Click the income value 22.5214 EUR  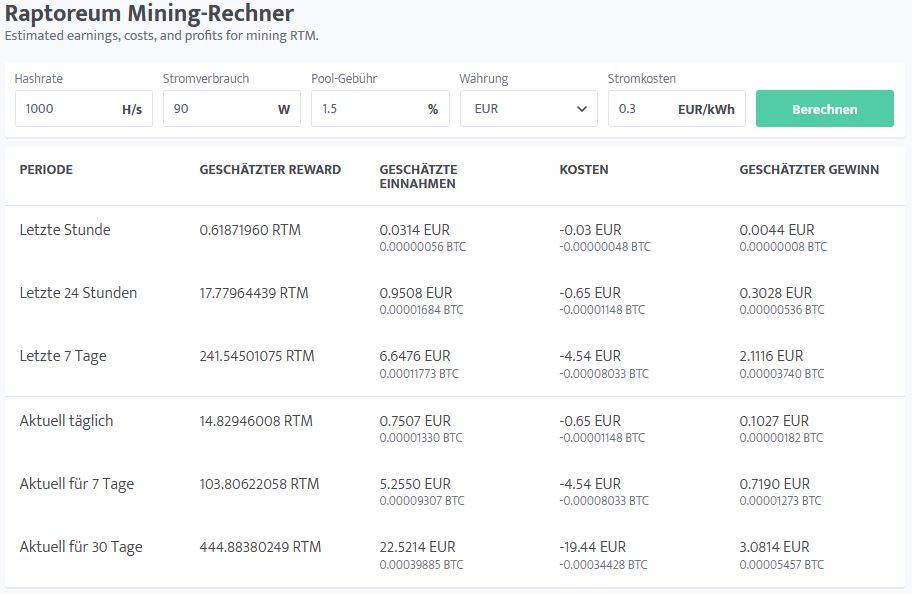(x=418, y=547)
